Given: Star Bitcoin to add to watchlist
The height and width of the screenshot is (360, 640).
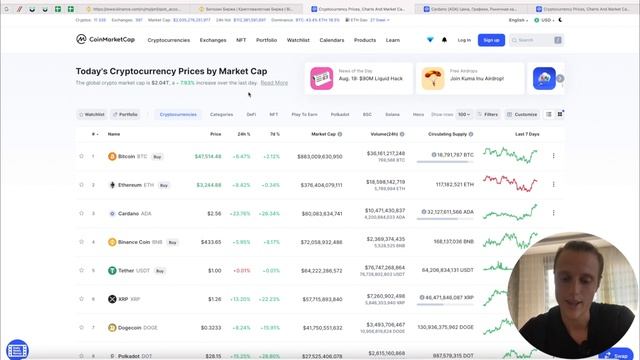Looking at the screenshot, I should click(81, 156).
